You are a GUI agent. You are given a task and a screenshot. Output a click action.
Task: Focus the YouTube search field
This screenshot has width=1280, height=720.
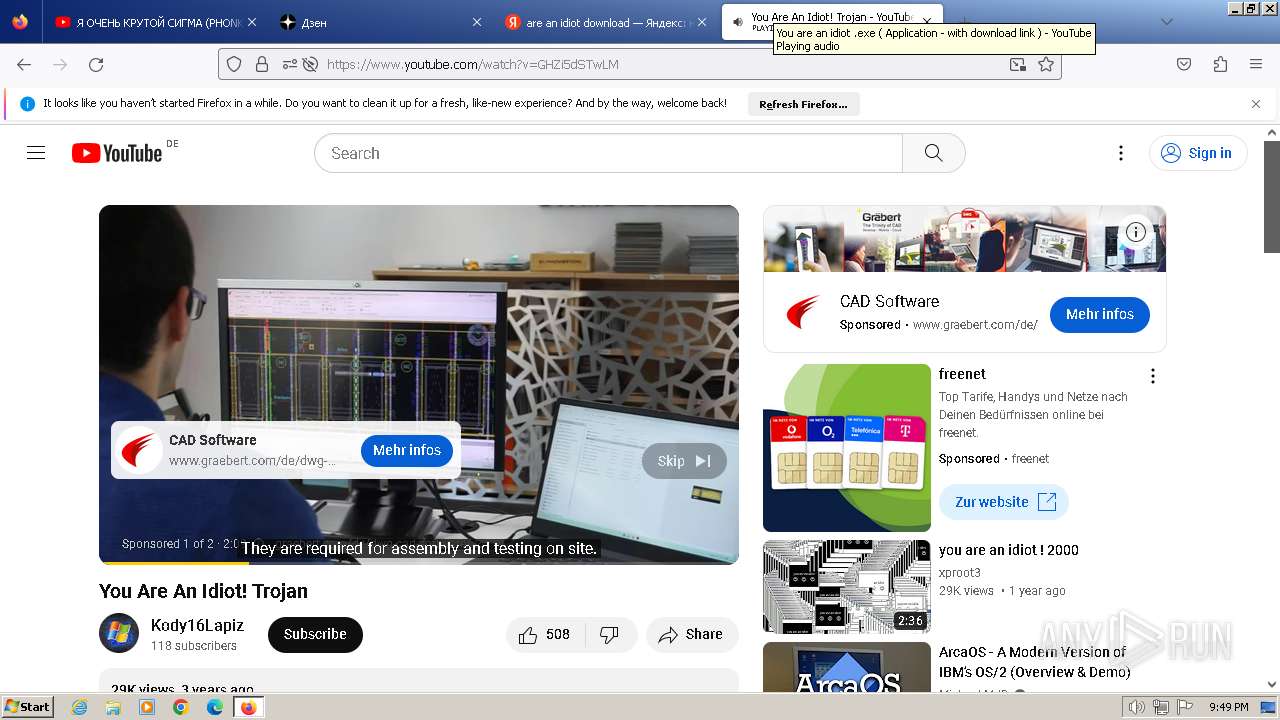pos(608,153)
